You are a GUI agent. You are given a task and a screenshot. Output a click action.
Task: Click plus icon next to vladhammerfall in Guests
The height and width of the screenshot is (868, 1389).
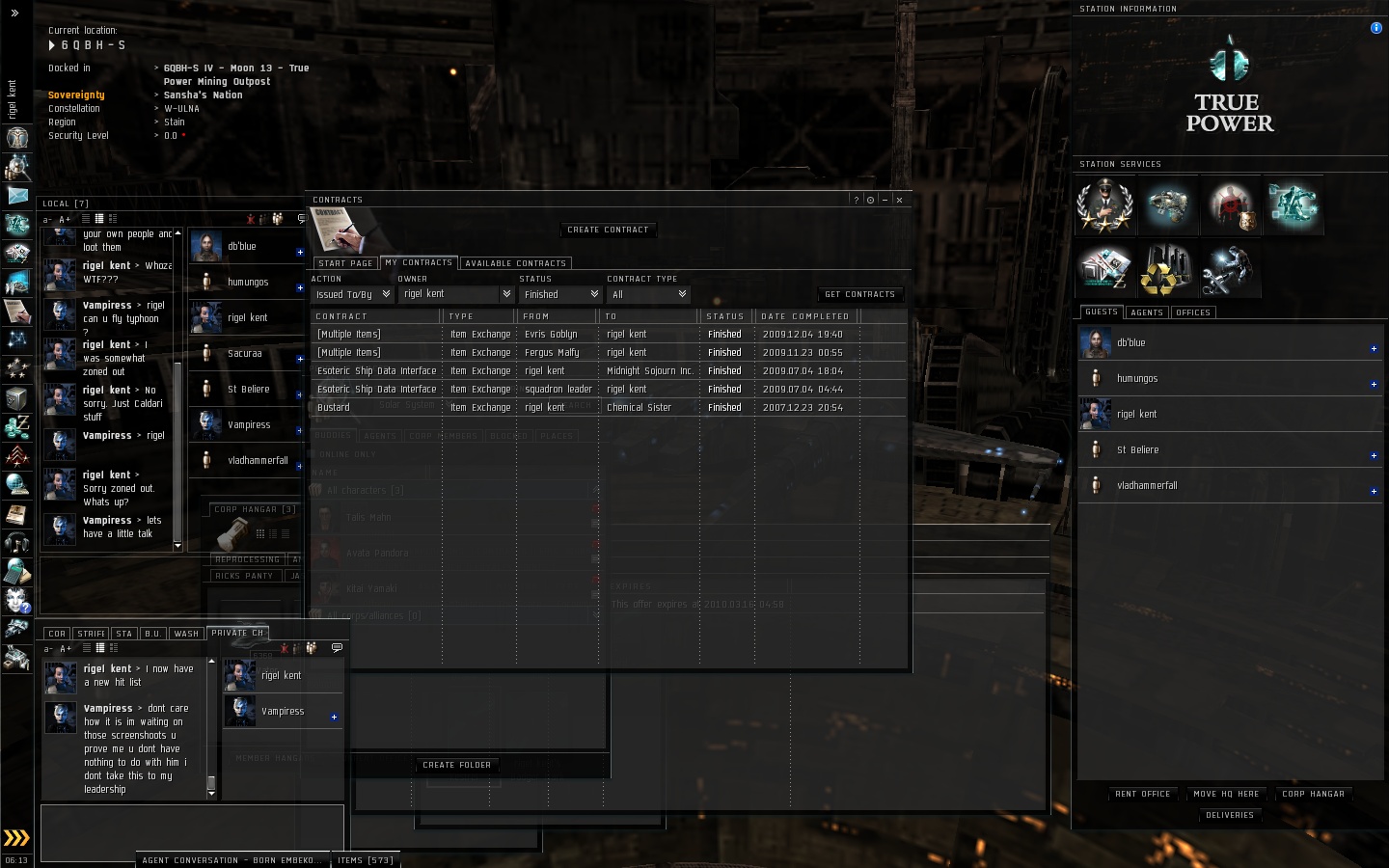click(1374, 492)
